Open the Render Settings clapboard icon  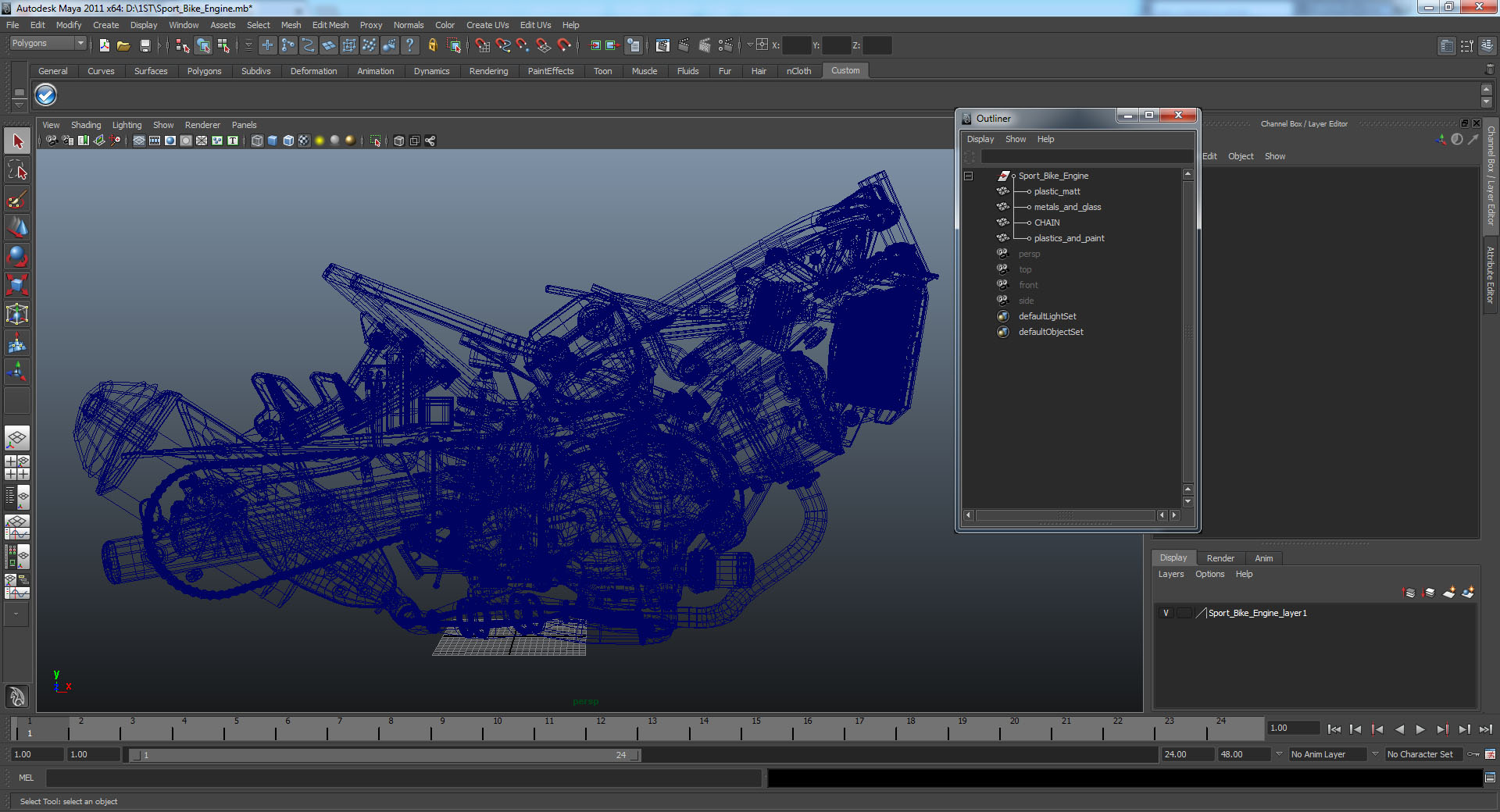click(x=725, y=45)
